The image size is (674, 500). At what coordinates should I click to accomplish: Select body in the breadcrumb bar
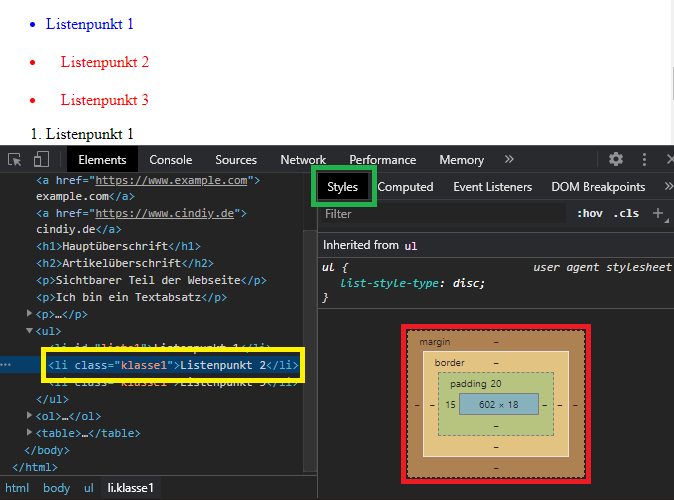[56, 488]
